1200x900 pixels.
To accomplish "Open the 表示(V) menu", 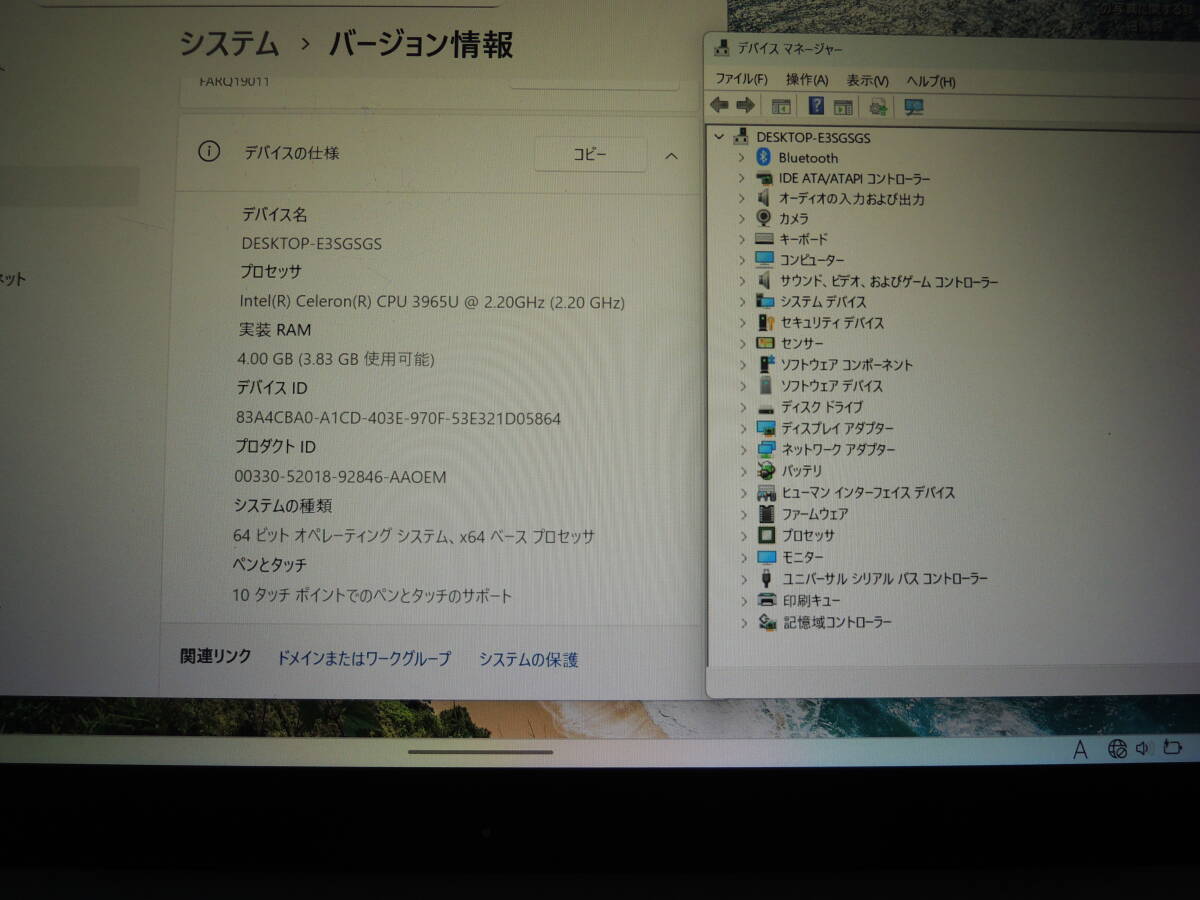I will [867, 81].
